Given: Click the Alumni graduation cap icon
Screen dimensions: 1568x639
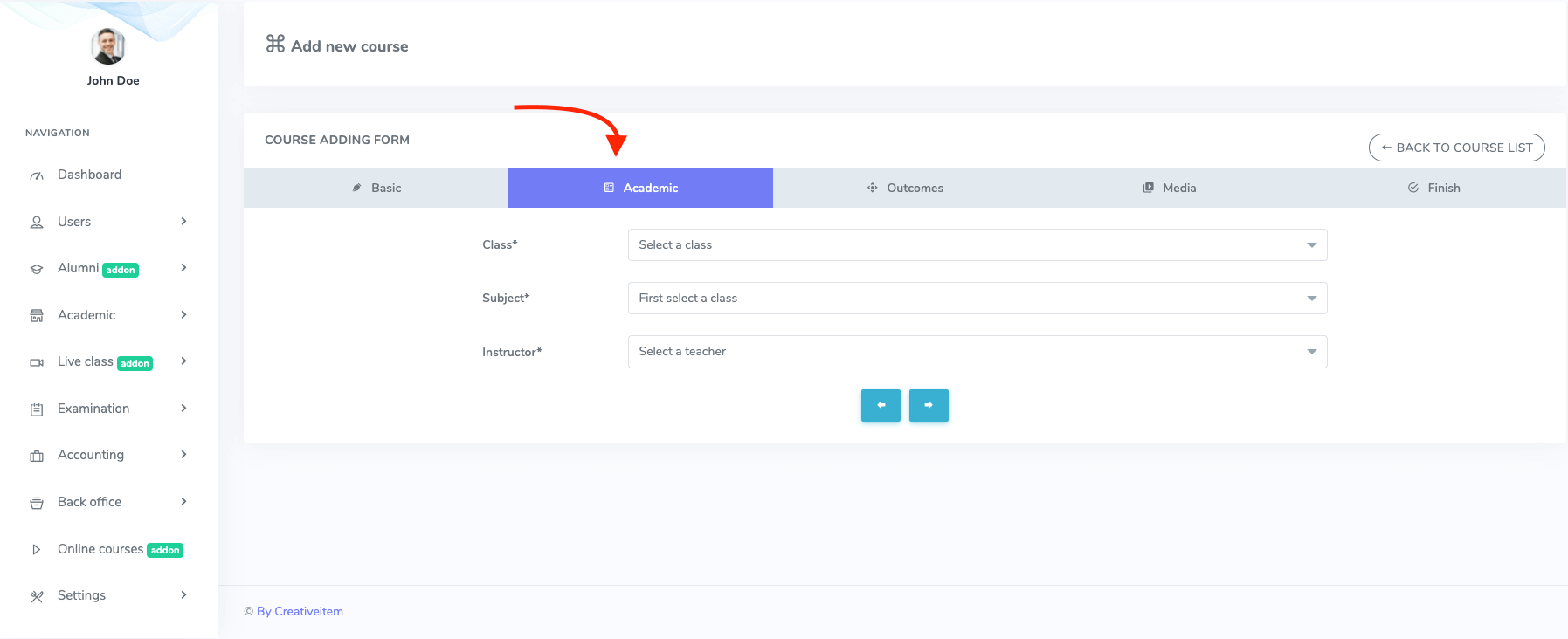Looking at the screenshot, I should [x=37, y=269].
